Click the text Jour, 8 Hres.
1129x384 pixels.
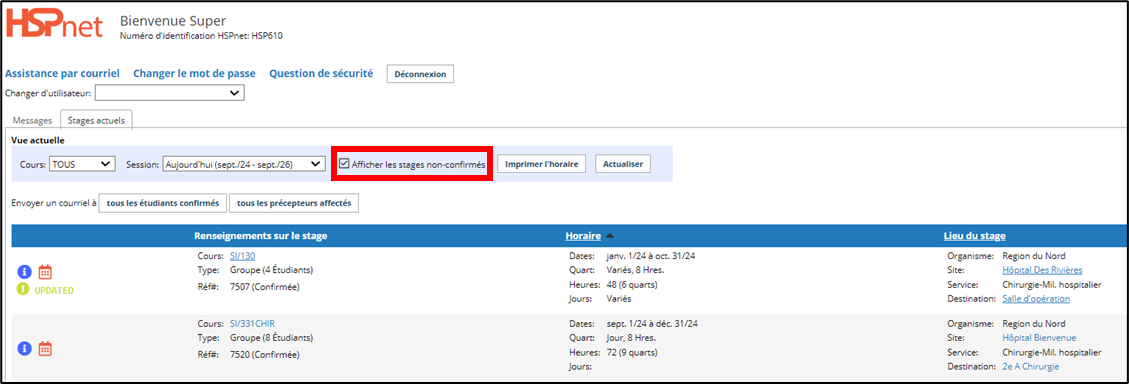point(630,338)
